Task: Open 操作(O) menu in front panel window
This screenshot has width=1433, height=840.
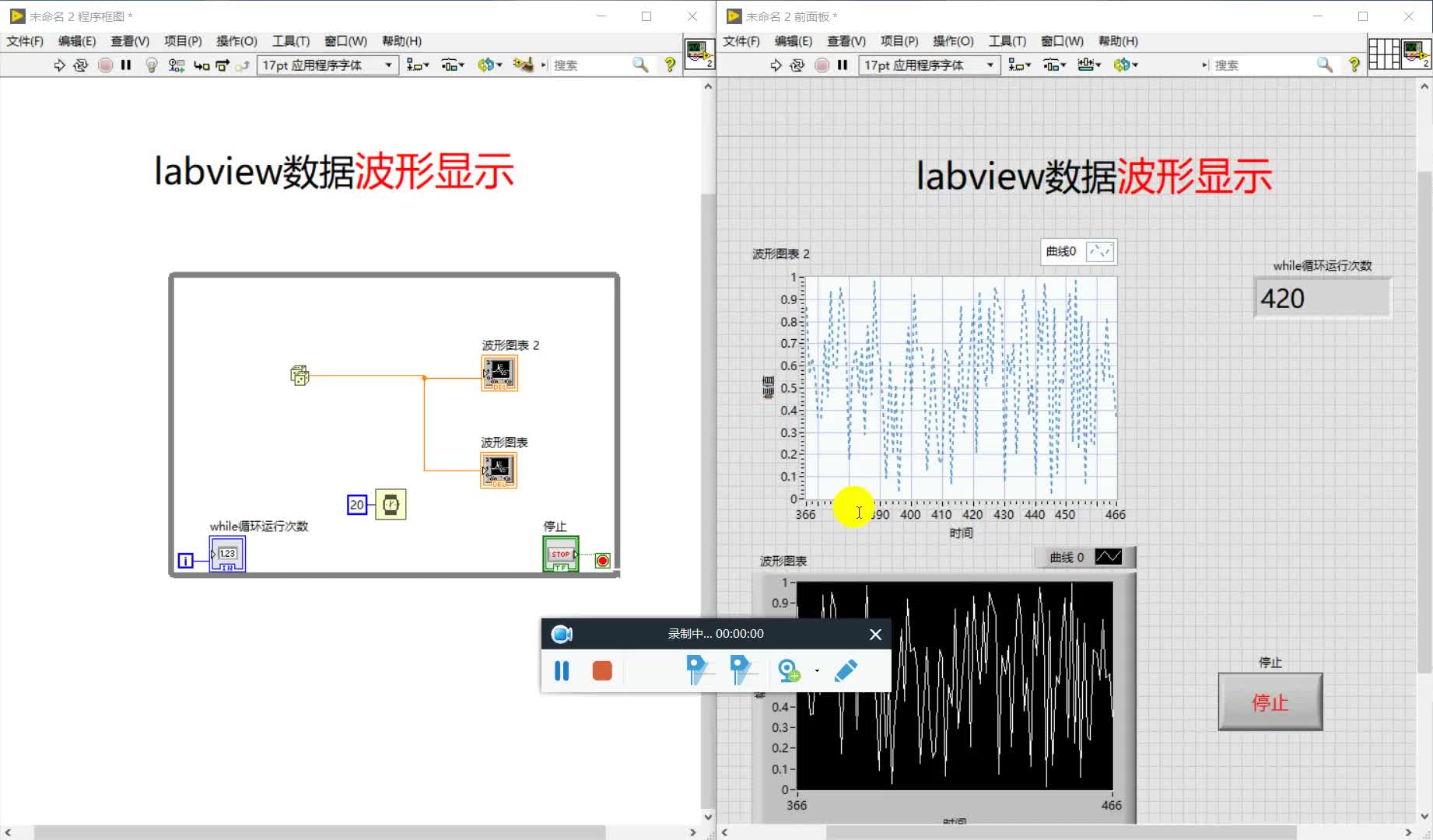Action: pos(953,41)
